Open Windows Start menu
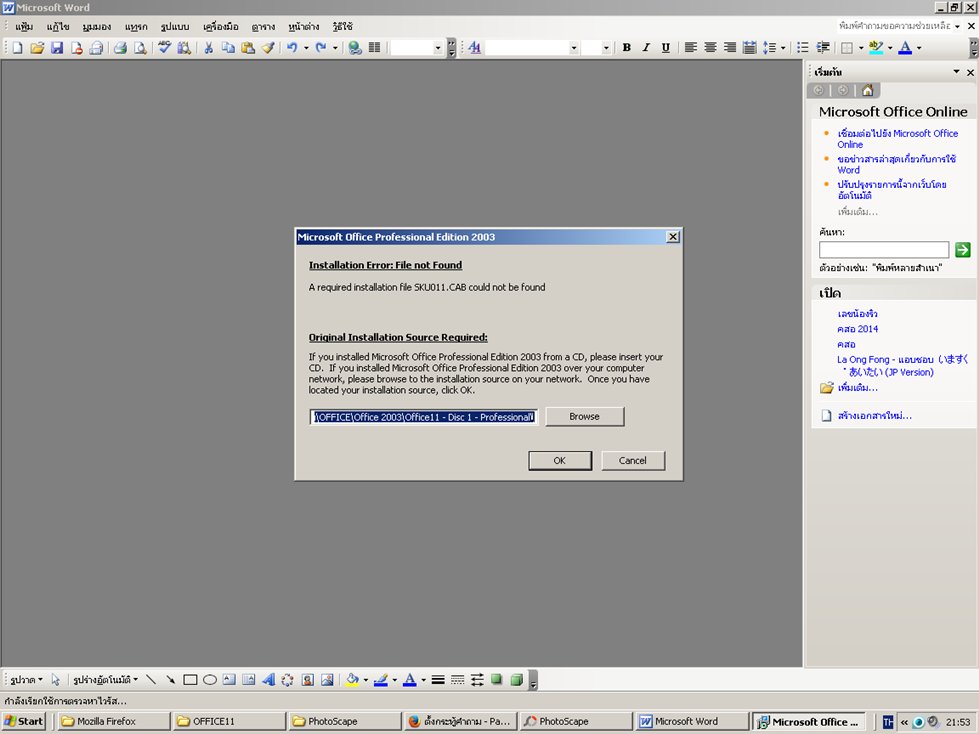 pyautogui.click(x=24, y=722)
